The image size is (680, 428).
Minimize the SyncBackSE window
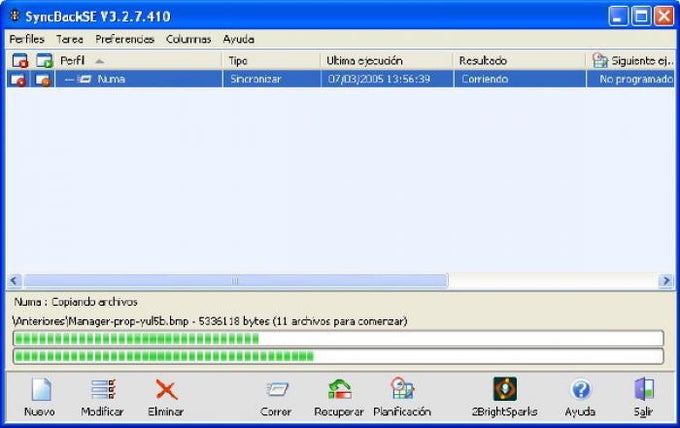point(618,16)
